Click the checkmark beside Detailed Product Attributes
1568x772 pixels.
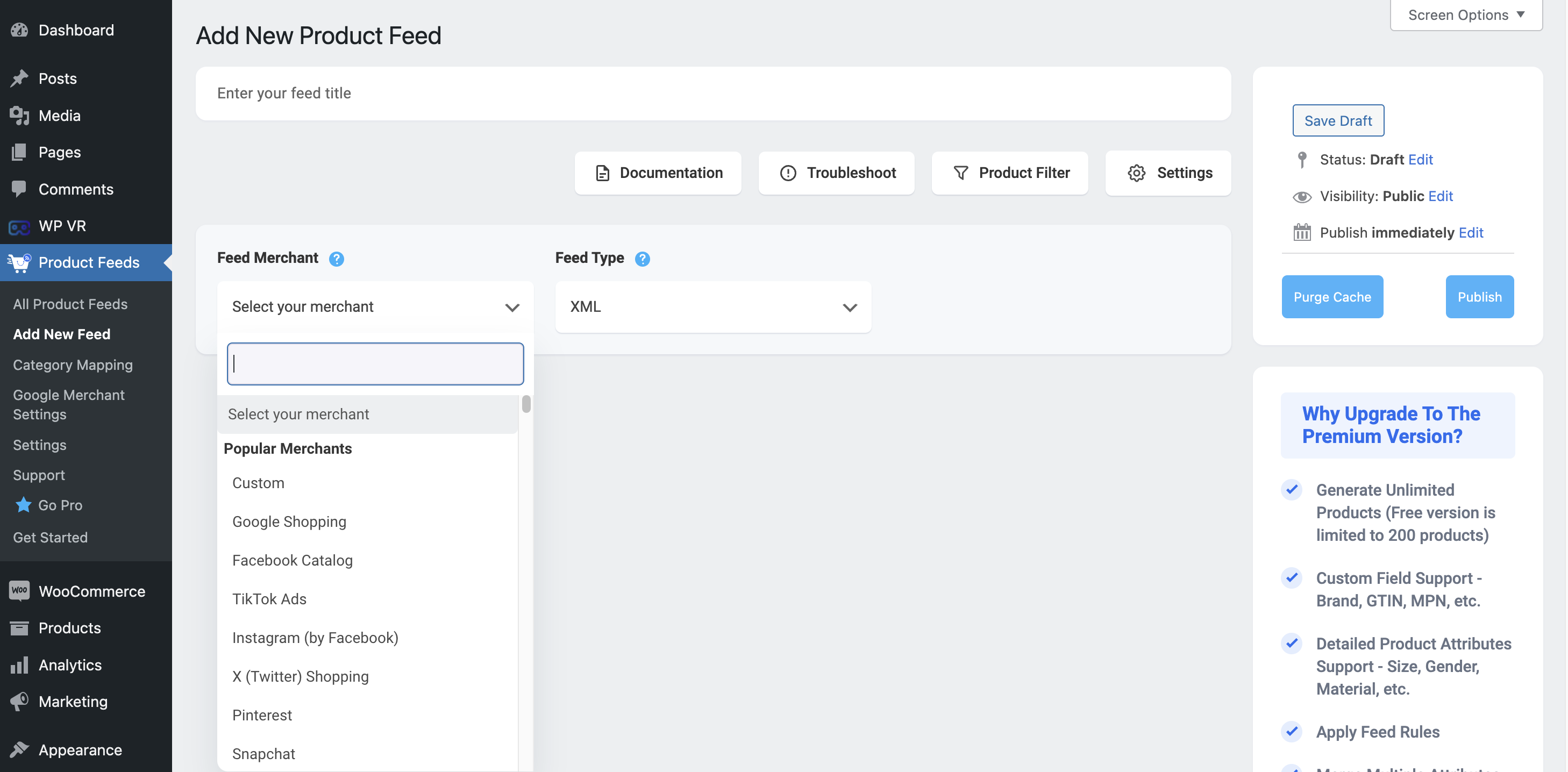click(1292, 644)
